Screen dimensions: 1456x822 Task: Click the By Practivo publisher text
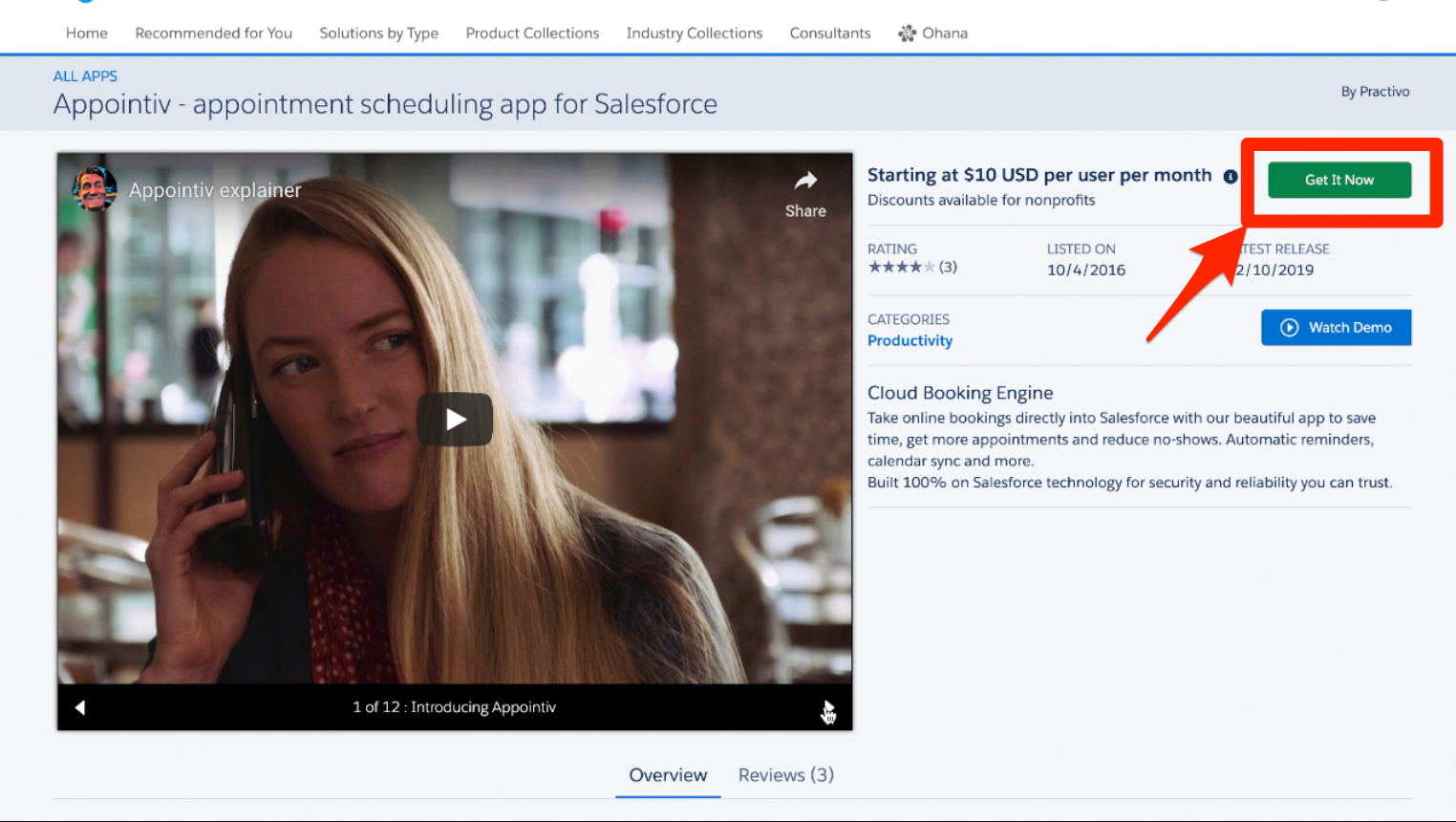pyautogui.click(x=1375, y=92)
